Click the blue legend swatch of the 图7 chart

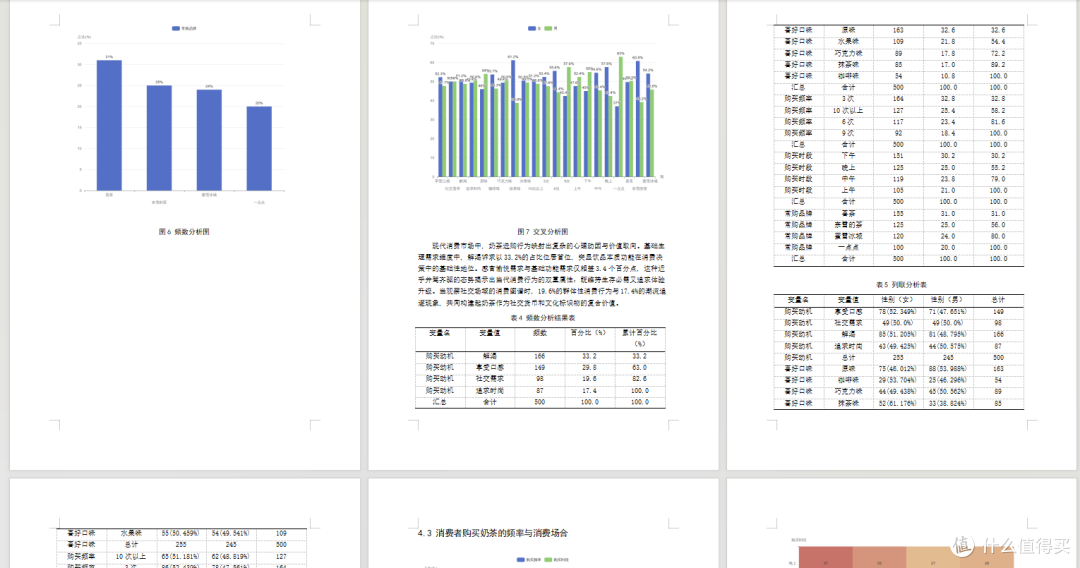(531, 28)
